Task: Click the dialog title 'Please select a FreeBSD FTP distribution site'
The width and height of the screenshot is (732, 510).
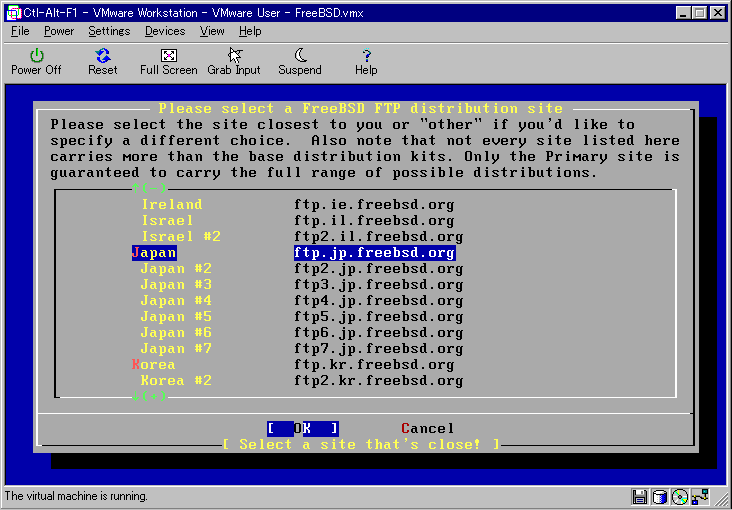Action: pos(361,109)
